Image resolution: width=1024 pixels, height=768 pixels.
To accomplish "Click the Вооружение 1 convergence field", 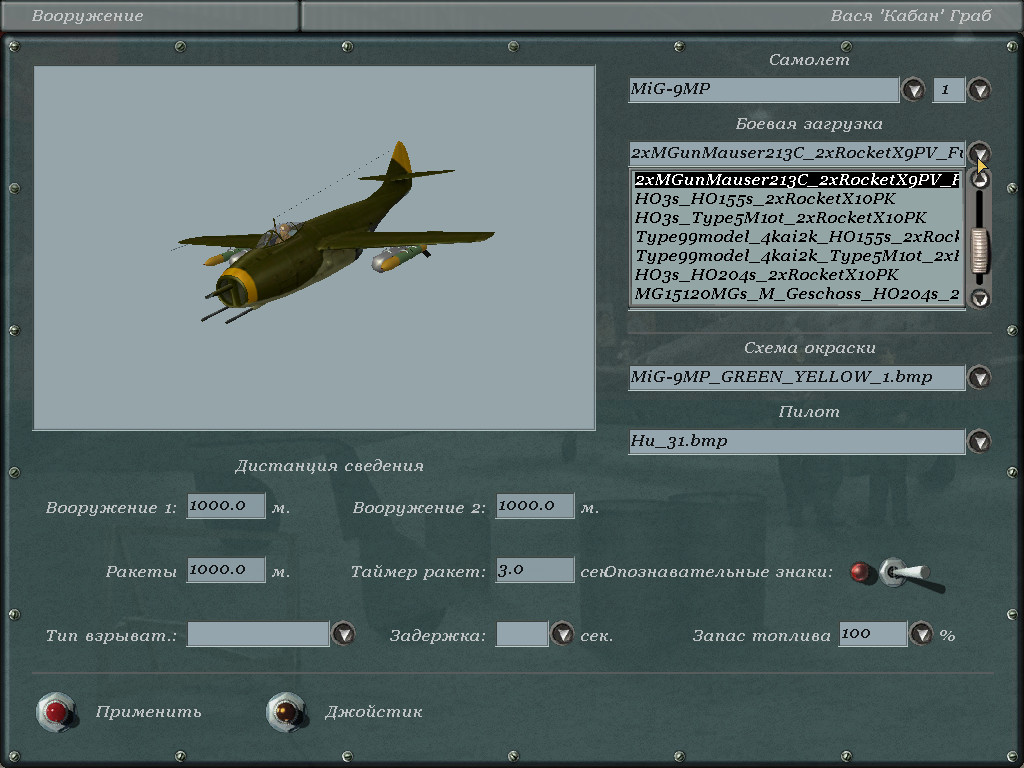I will pos(226,506).
